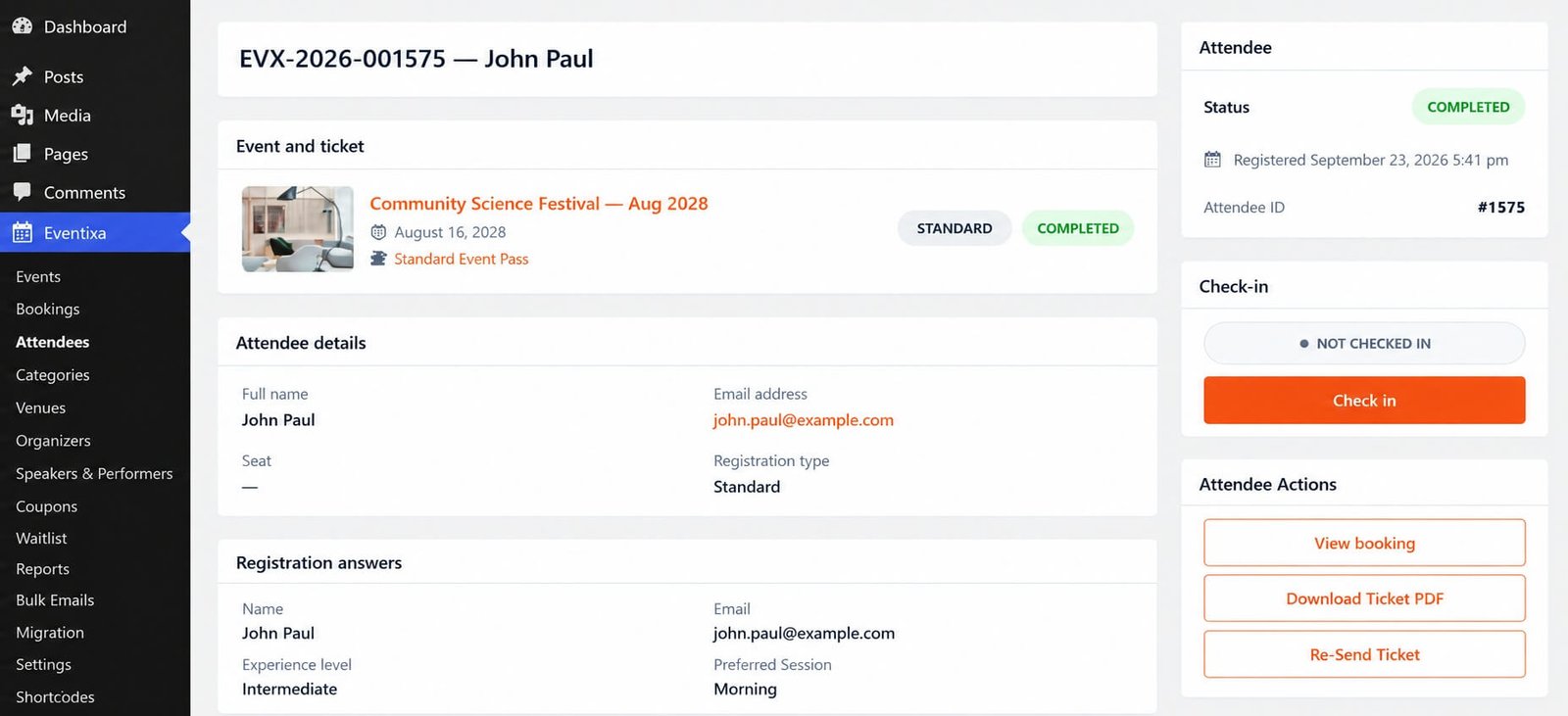The image size is (1568, 716).
Task: Go to the Migration page
Action: coord(50,633)
